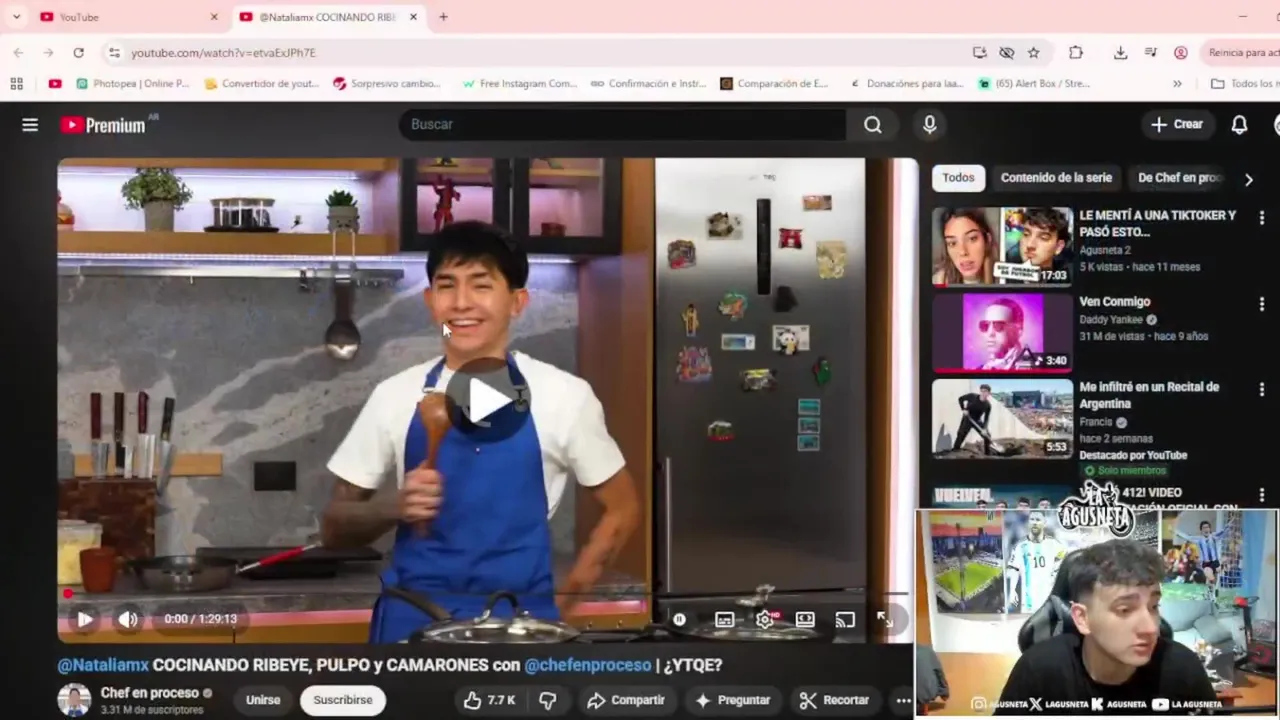Ask about the video with Preguntar
Viewport: 1280px width, 720px height.
point(732,700)
